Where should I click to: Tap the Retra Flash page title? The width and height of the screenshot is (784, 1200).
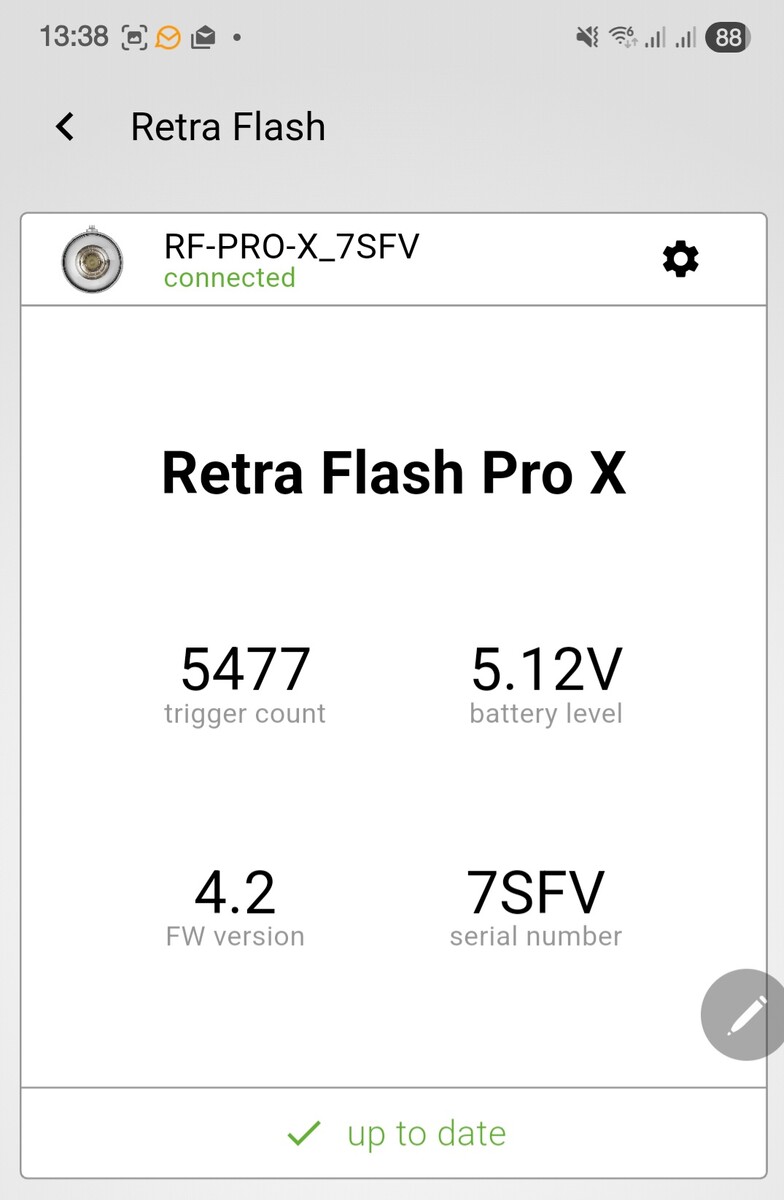228,127
